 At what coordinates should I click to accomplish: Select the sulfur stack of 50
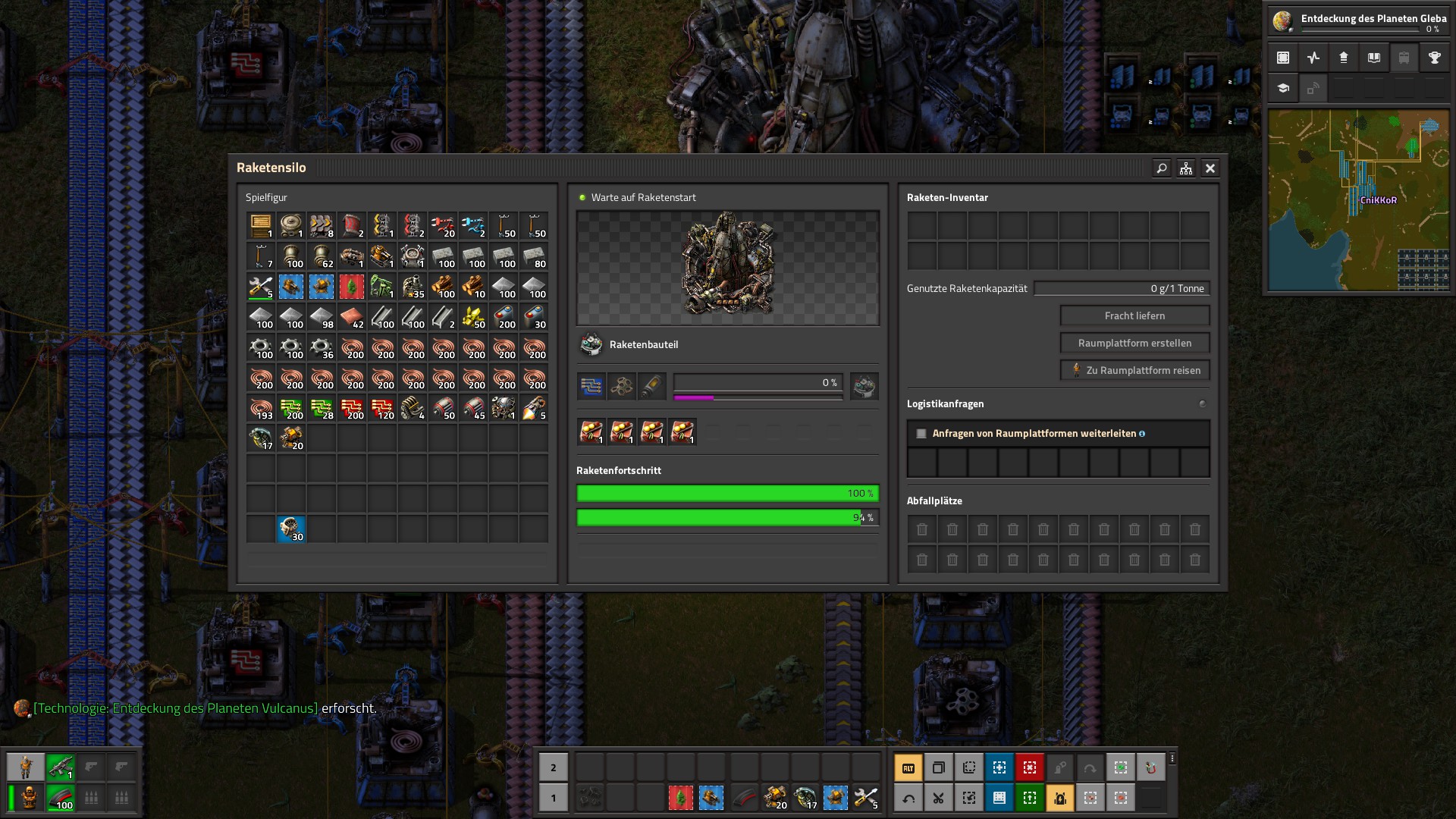[472, 316]
